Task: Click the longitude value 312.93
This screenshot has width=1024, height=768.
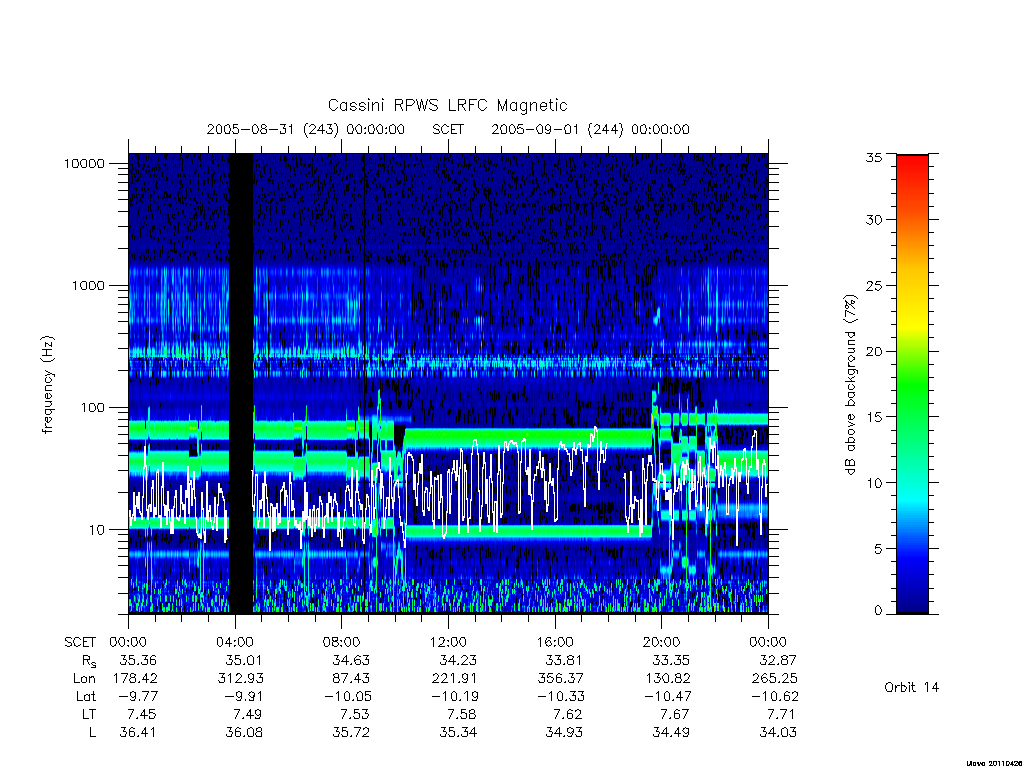Action: coord(240,679)
